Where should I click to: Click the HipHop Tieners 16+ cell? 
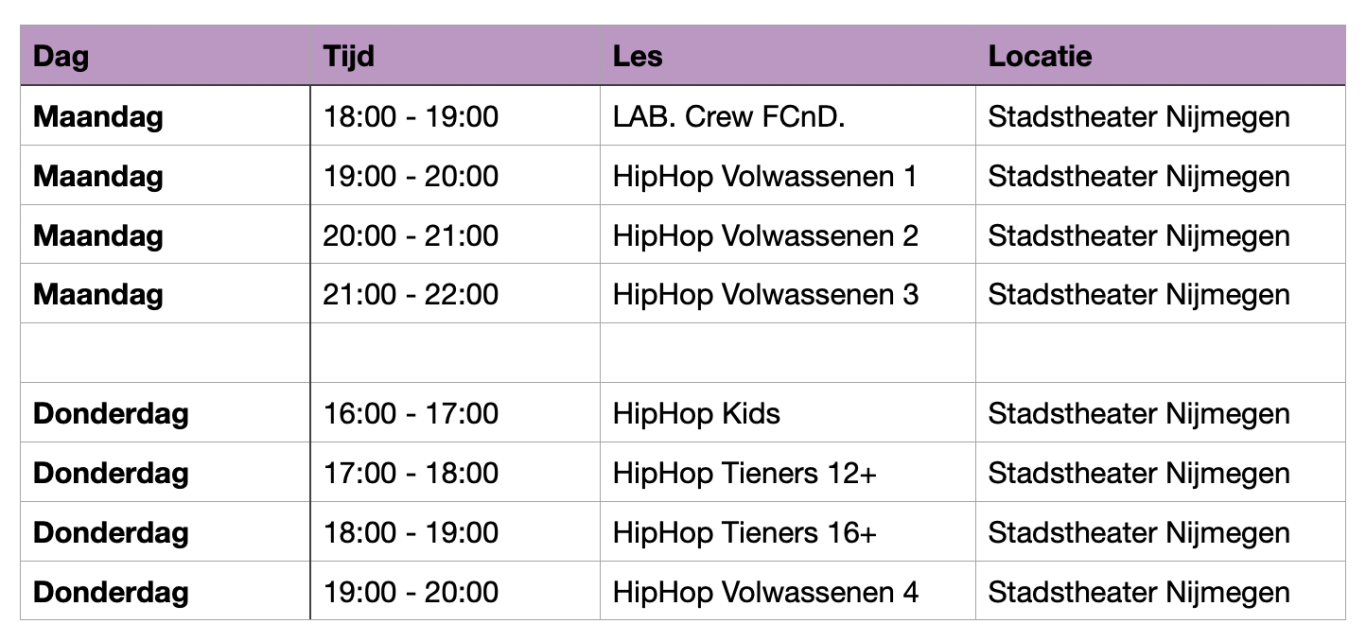tap(745, 533)
